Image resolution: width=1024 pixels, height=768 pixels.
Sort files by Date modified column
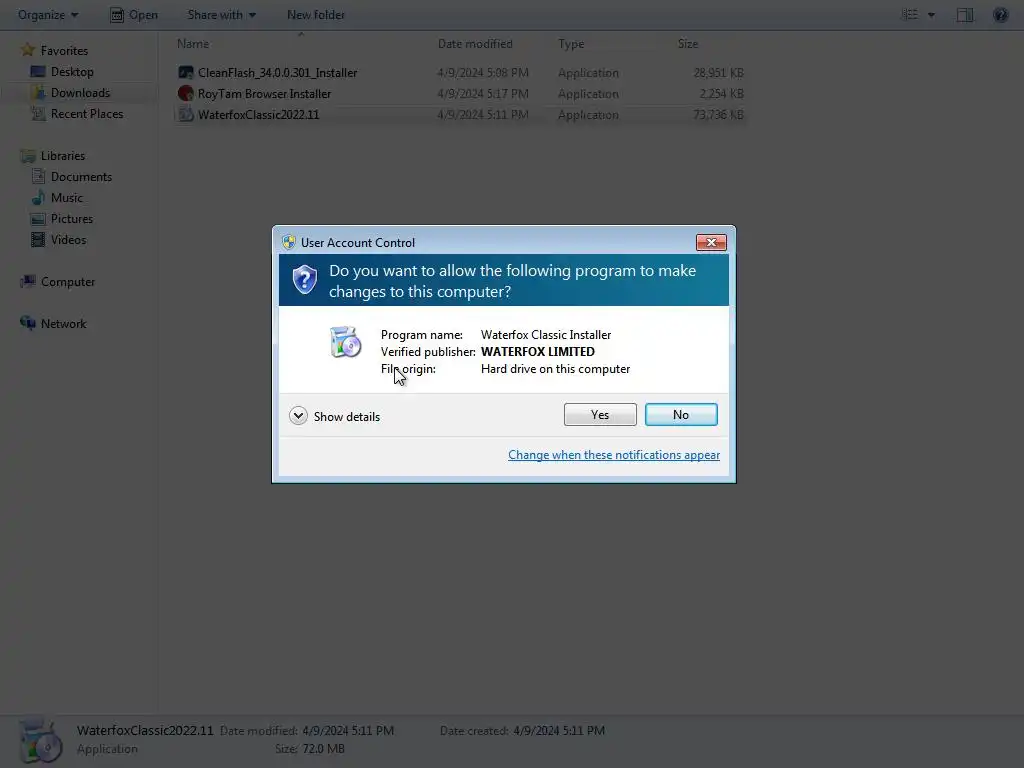coord(475,44)
